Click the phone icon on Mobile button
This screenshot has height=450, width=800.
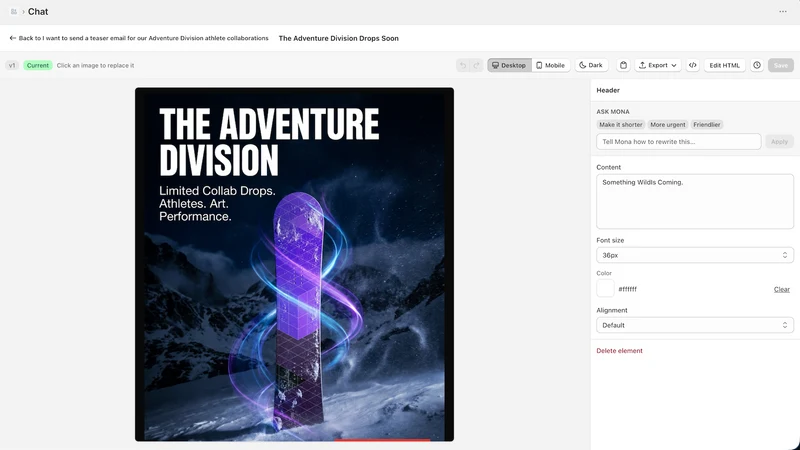pos(539,65)
